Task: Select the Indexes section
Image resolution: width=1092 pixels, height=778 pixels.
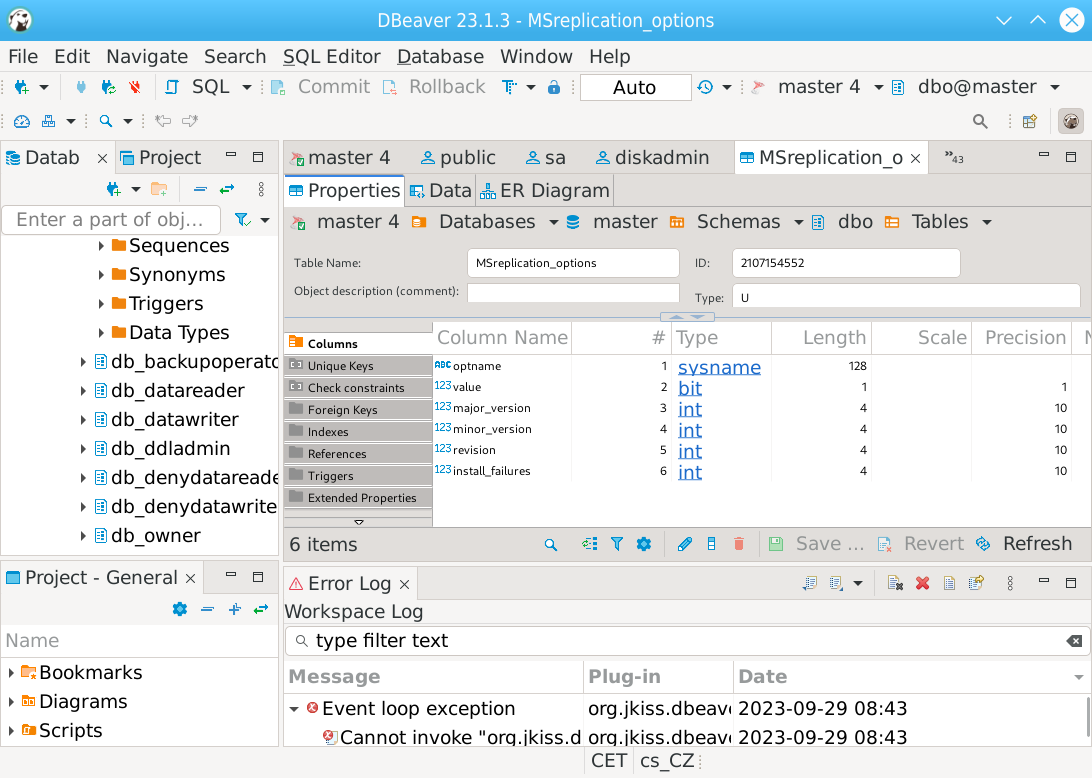Action: 359,432
